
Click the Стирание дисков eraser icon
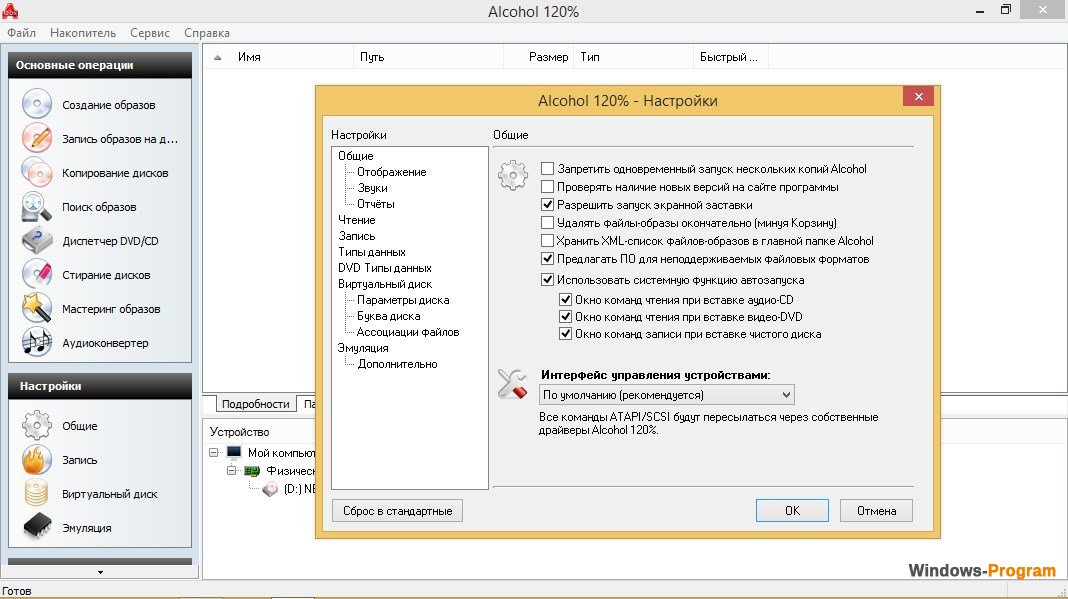click(37, 275)
